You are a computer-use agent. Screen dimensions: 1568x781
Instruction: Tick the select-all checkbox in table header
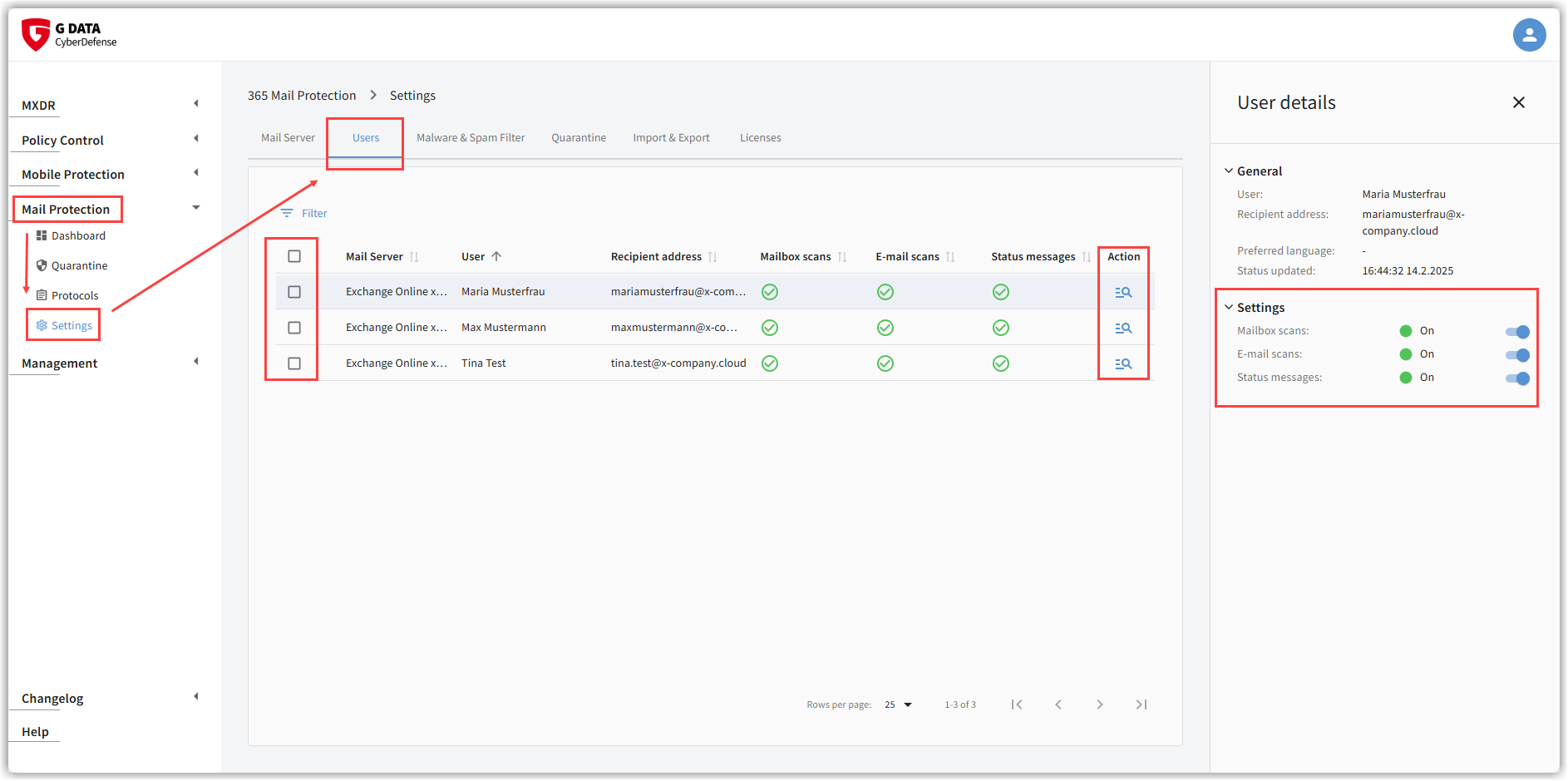pyautogui.click(x=294, y=256)
